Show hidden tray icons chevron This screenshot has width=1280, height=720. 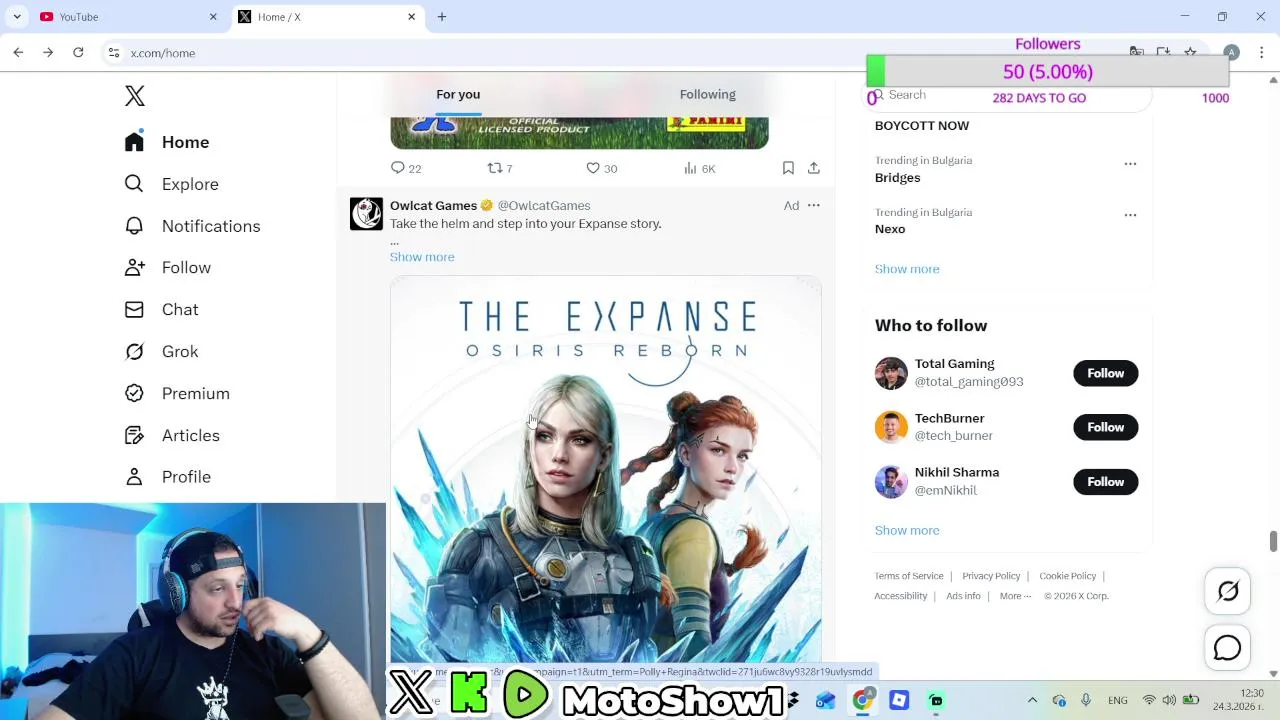1032,700
